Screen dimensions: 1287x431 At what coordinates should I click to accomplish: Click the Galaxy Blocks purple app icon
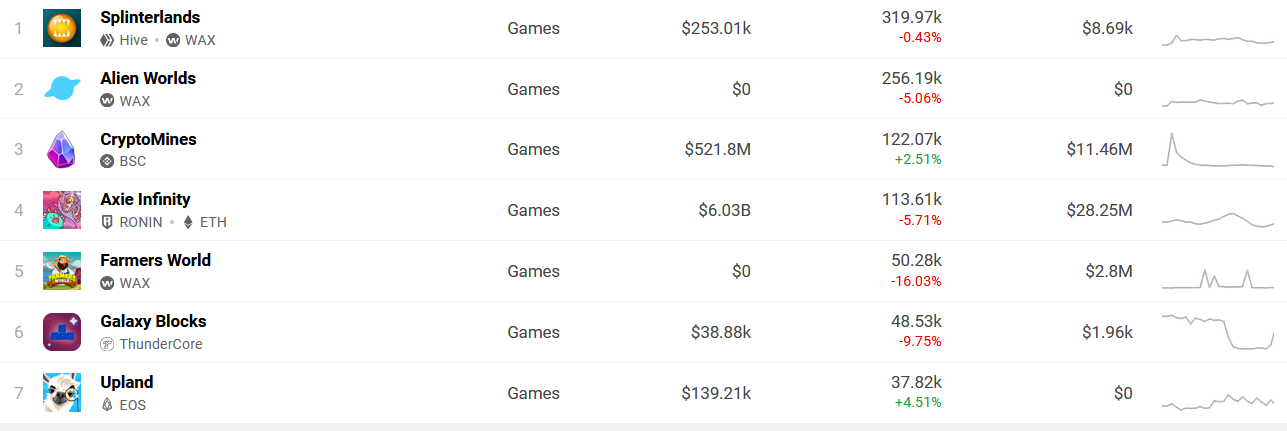62,332
